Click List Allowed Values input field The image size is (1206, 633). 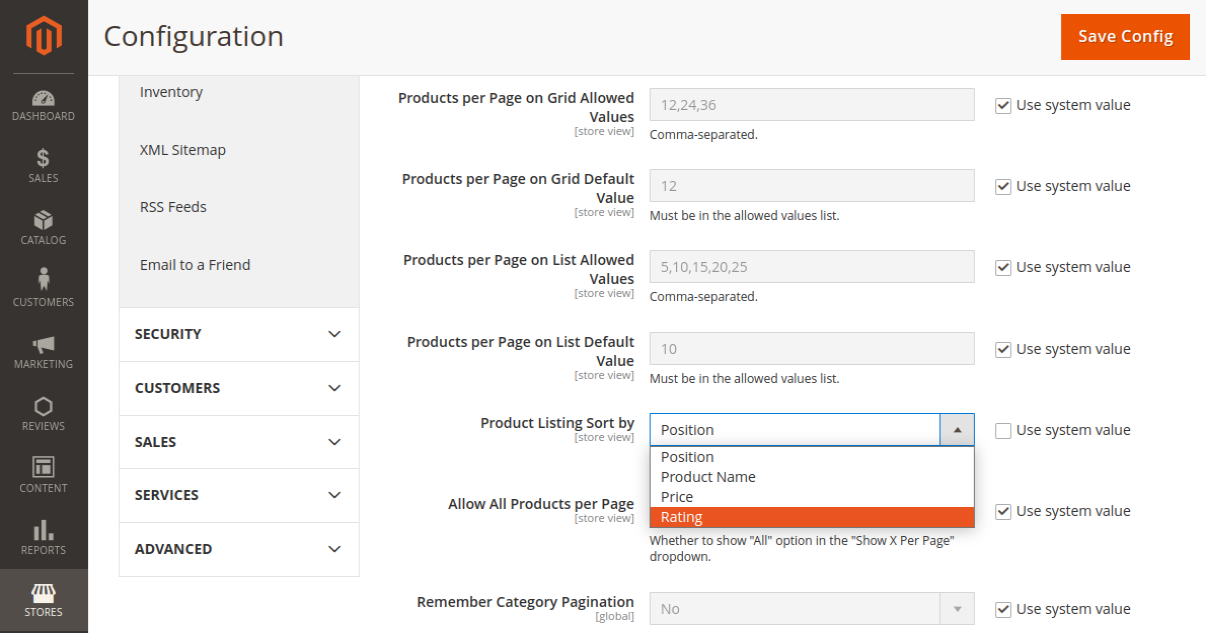[x=812, y=267]
